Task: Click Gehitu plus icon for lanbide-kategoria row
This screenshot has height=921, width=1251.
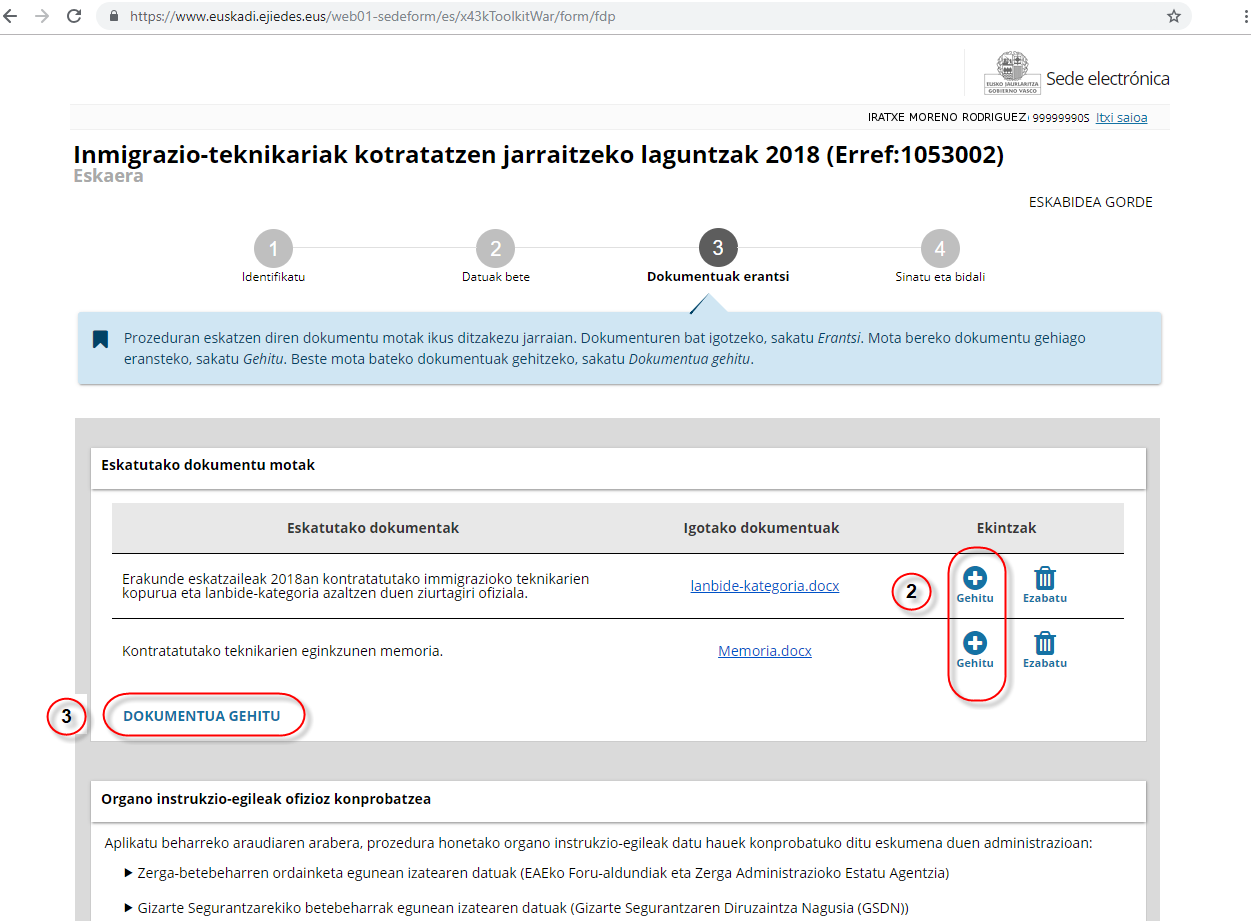Action: pyautogui.click(x=974, y=578)
